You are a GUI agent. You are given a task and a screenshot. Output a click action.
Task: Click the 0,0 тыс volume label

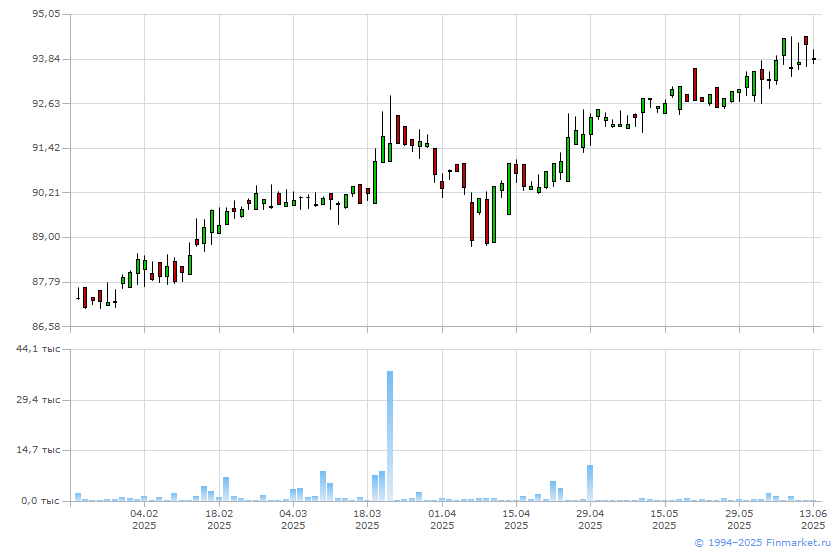tap(41, 501)
